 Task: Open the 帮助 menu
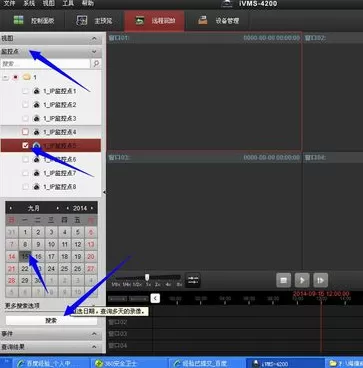click(87, 3)
